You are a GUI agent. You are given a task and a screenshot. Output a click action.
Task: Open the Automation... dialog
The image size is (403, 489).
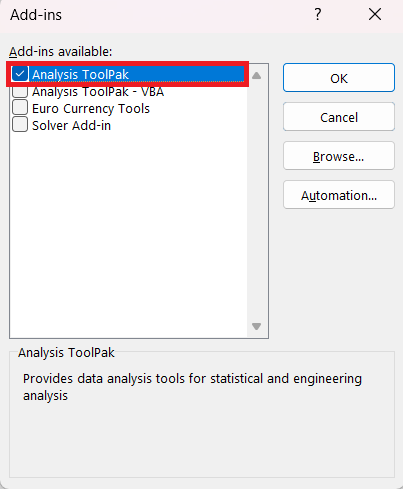tap(339, 195)
